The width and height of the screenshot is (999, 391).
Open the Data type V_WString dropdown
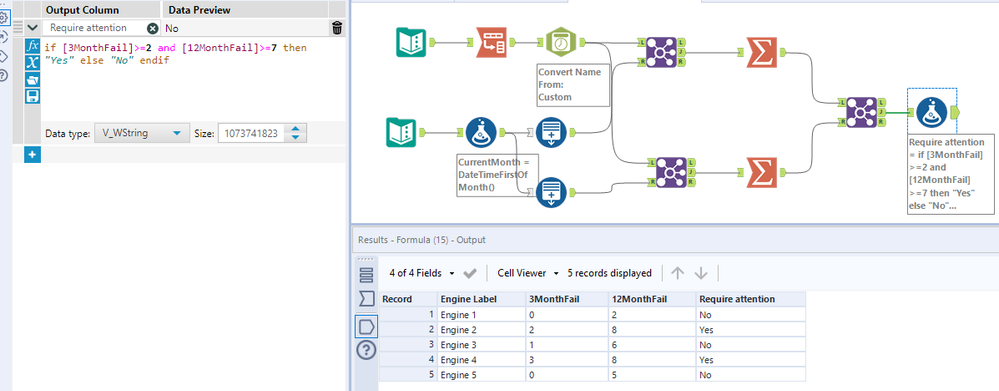click(141, 134)
